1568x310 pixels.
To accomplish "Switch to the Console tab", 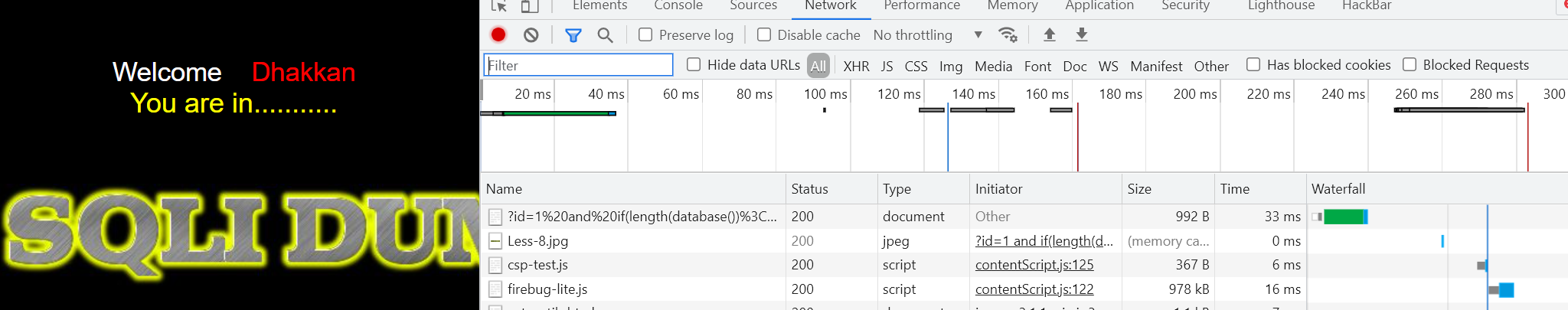I will (x=678, y=6).
